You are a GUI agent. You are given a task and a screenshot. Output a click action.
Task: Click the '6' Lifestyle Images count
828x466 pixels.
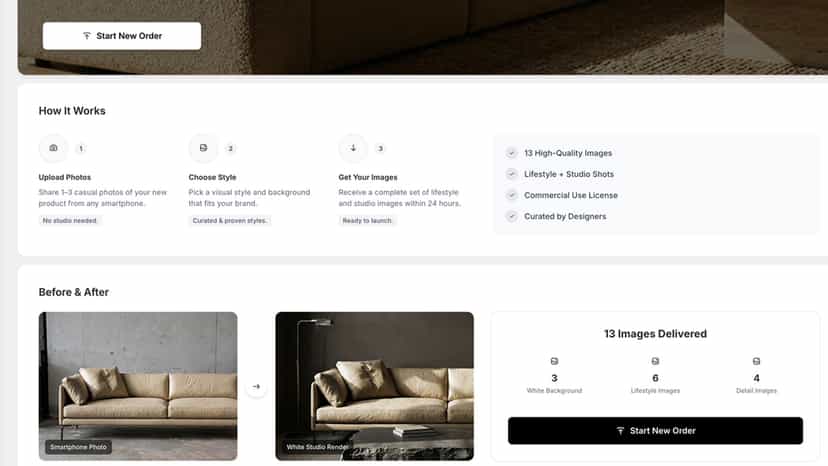pos(655,378)
